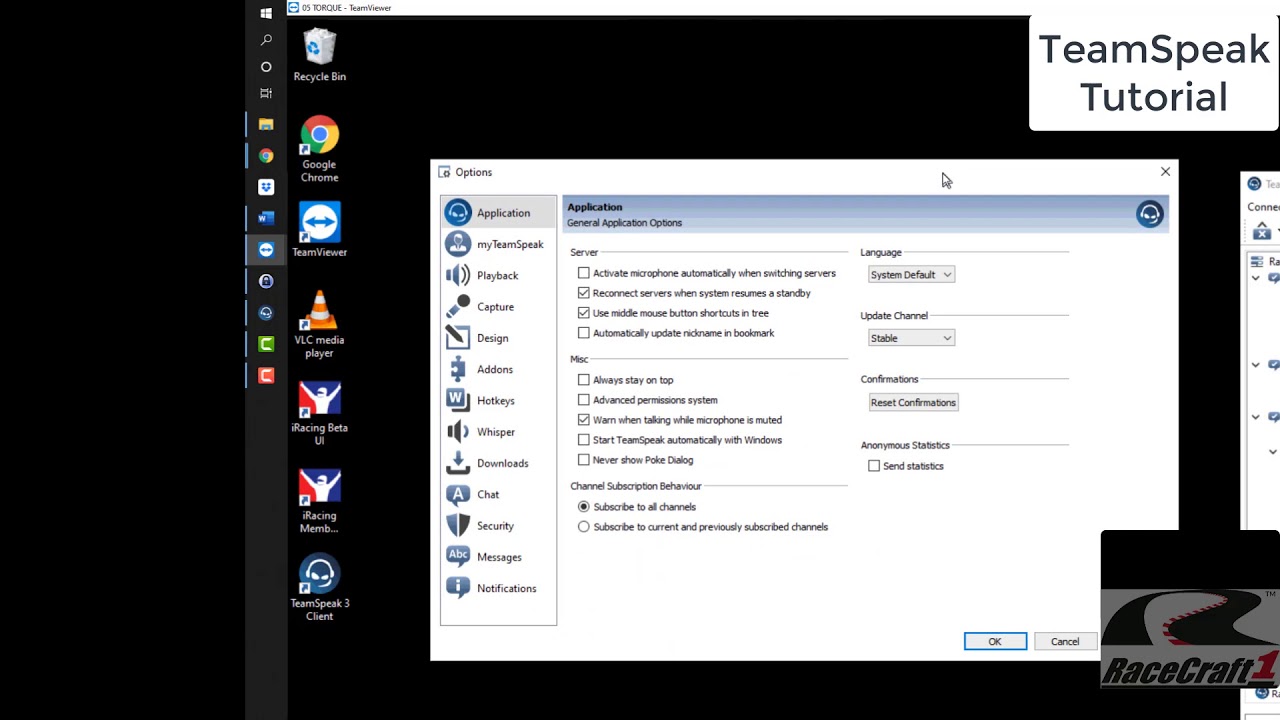Click the iRacing Beta UI desktop shortcut
Screen dimensions: 1280x720
click(320, 413)
